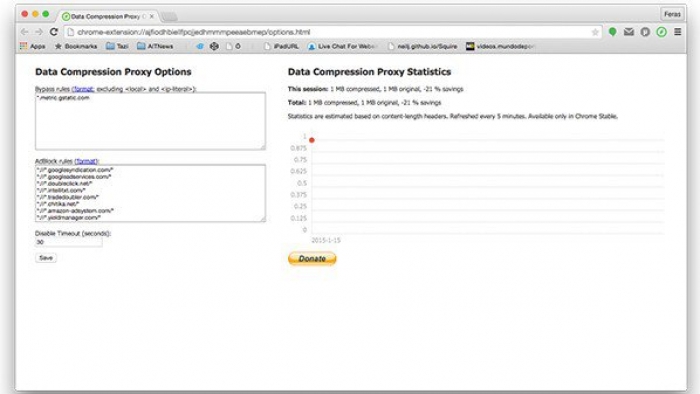Close the Data Compression Proxy tab
Screen dimensions: 700x394
tap(152, 17)
